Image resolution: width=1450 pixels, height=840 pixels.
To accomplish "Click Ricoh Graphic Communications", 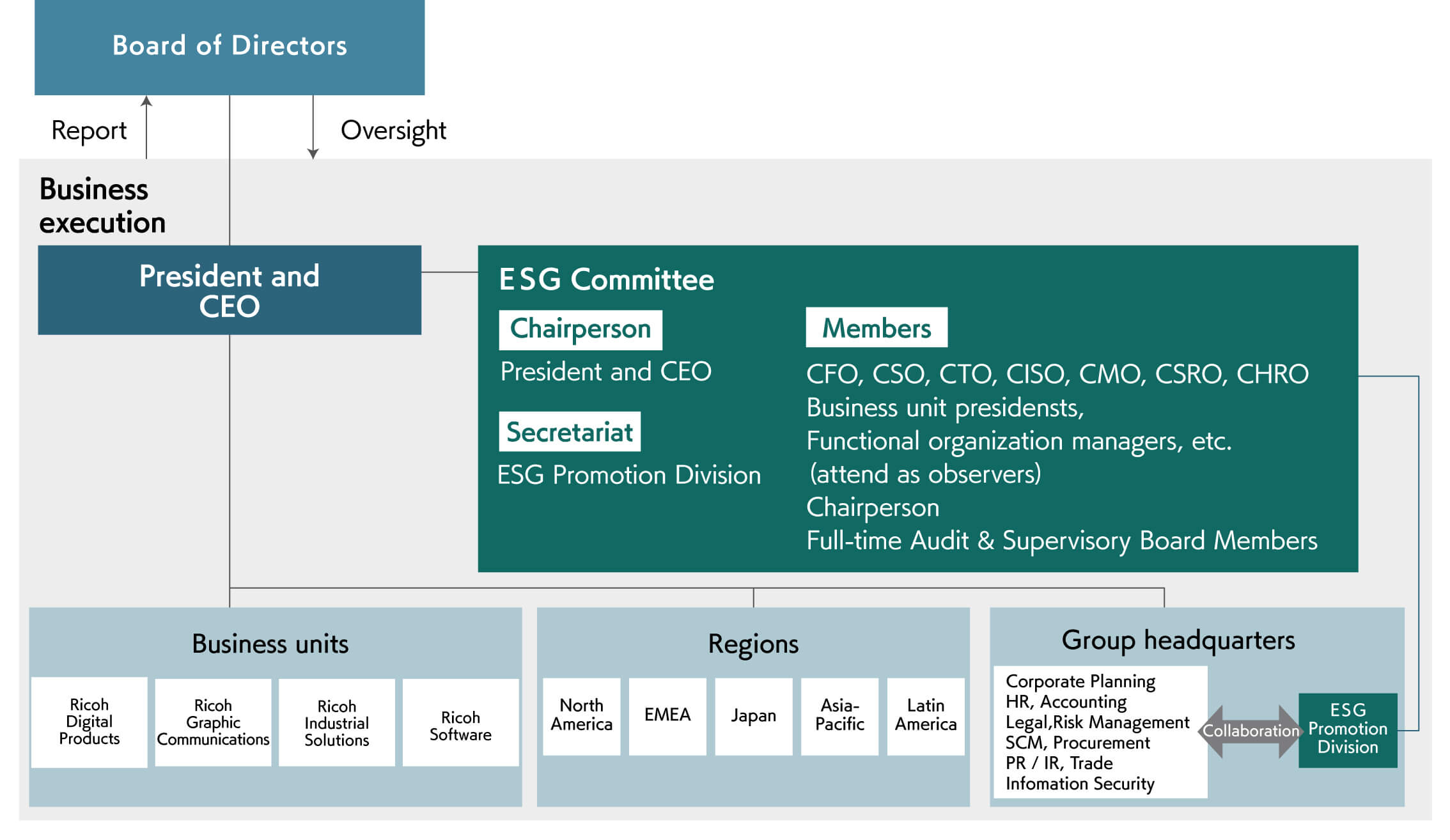I will point(212,721).
